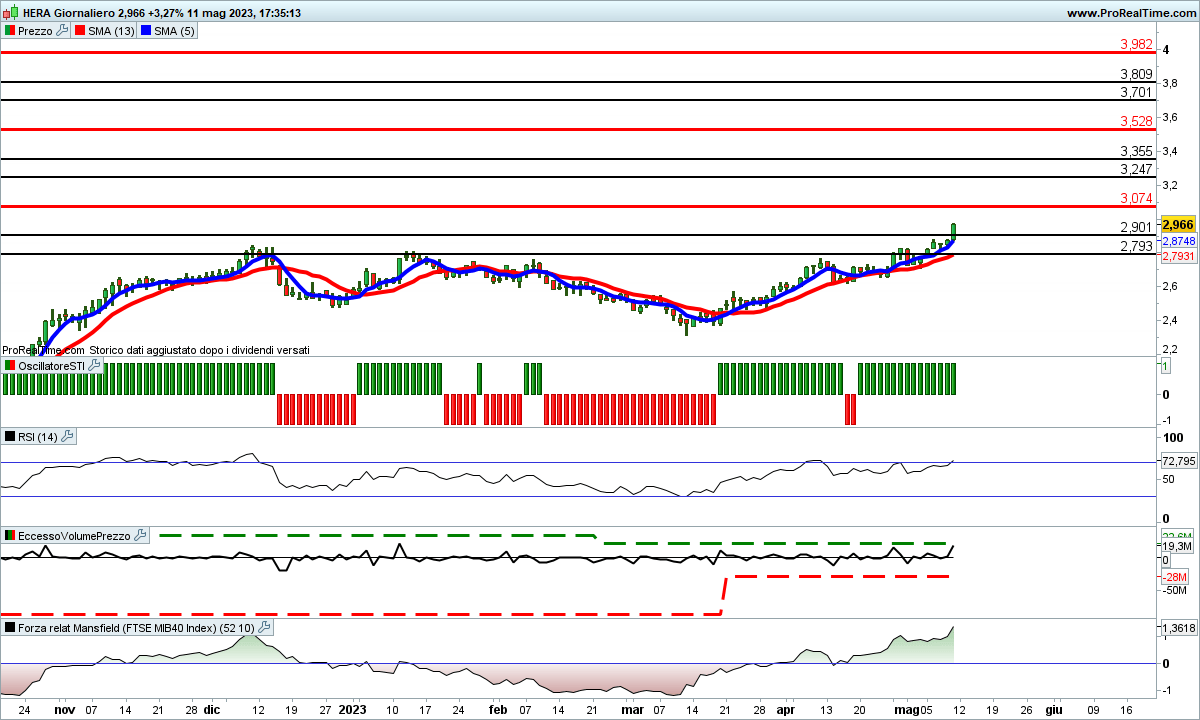Screen dimensions: 1200x720
Task: Click the OscillatoreSTI color icon
Action: point(9,366)
